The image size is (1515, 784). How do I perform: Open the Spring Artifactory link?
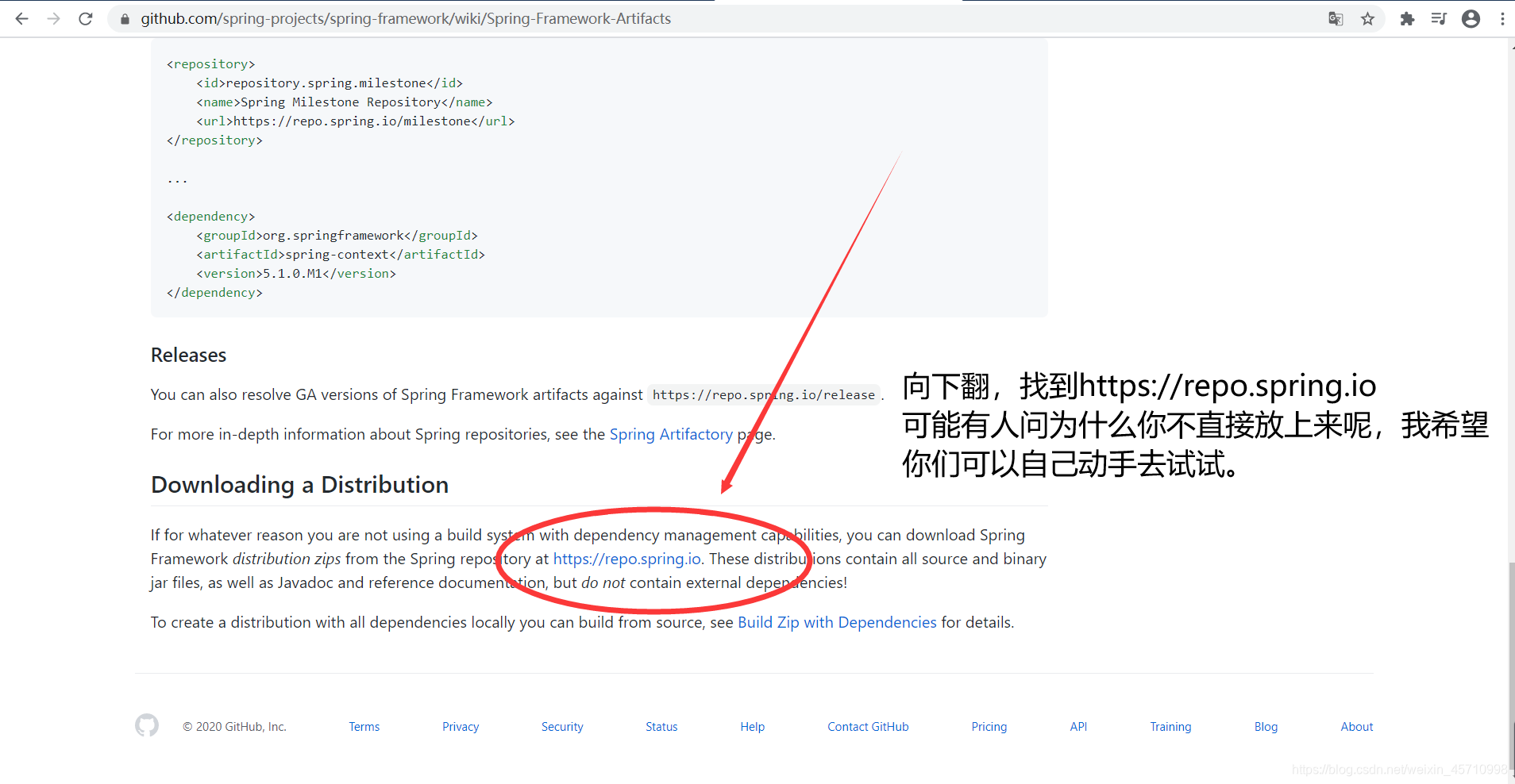671,434
